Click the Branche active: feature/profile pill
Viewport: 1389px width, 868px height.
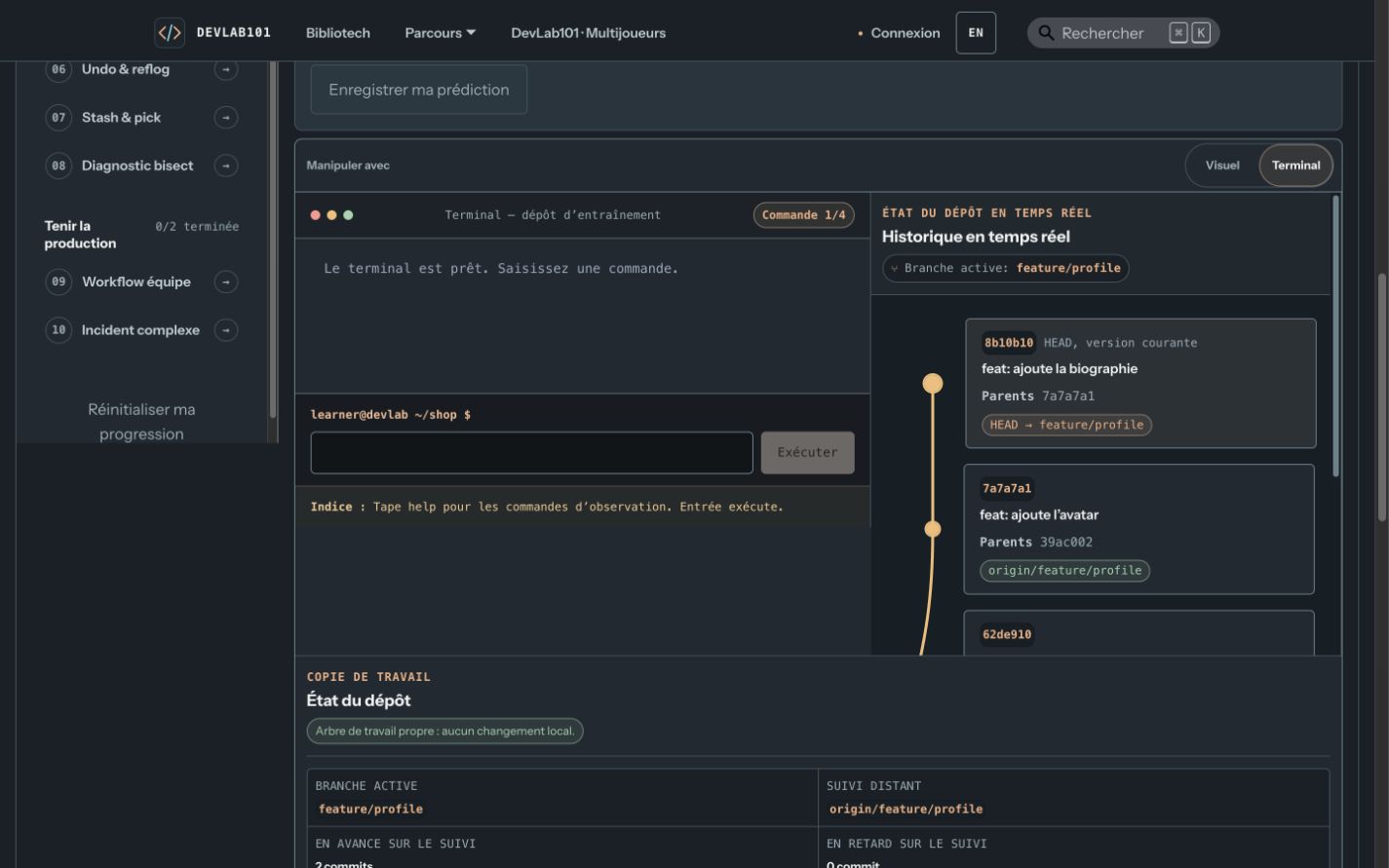tap(1006, 268)
